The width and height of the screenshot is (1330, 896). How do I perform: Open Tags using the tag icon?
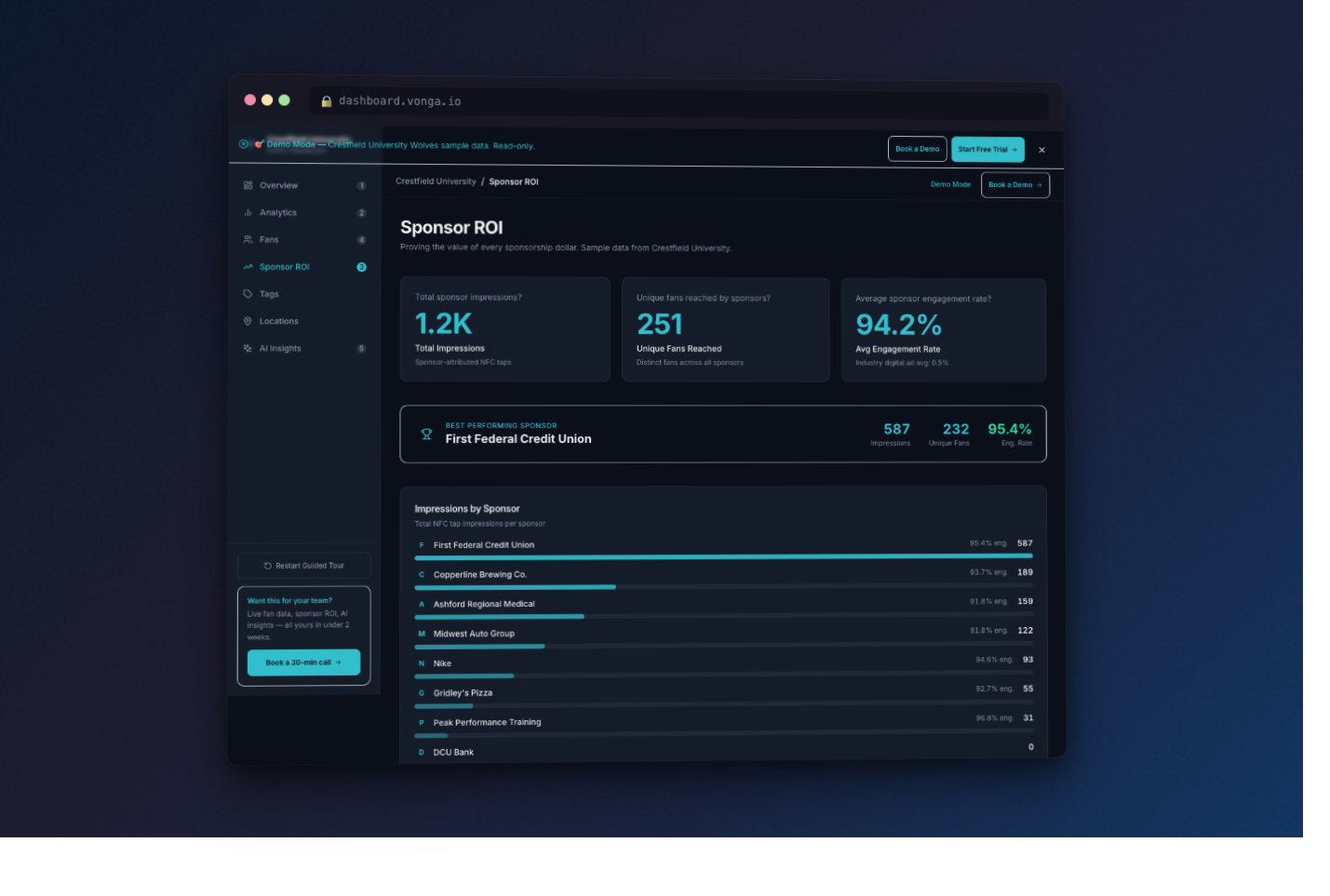pyautogui.click(x=248, y=293)
